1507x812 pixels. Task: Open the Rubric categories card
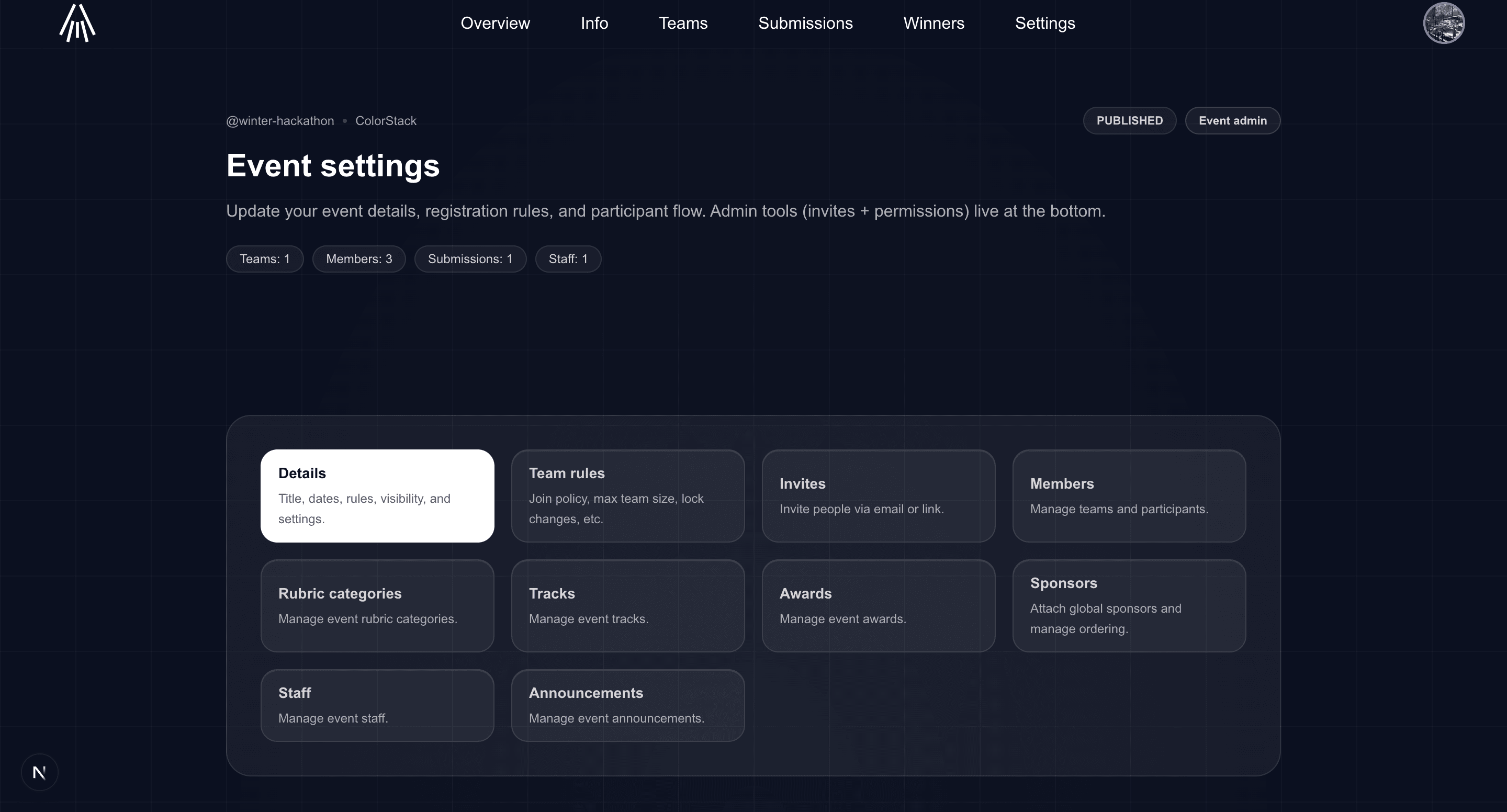click(x=377, y=605)
